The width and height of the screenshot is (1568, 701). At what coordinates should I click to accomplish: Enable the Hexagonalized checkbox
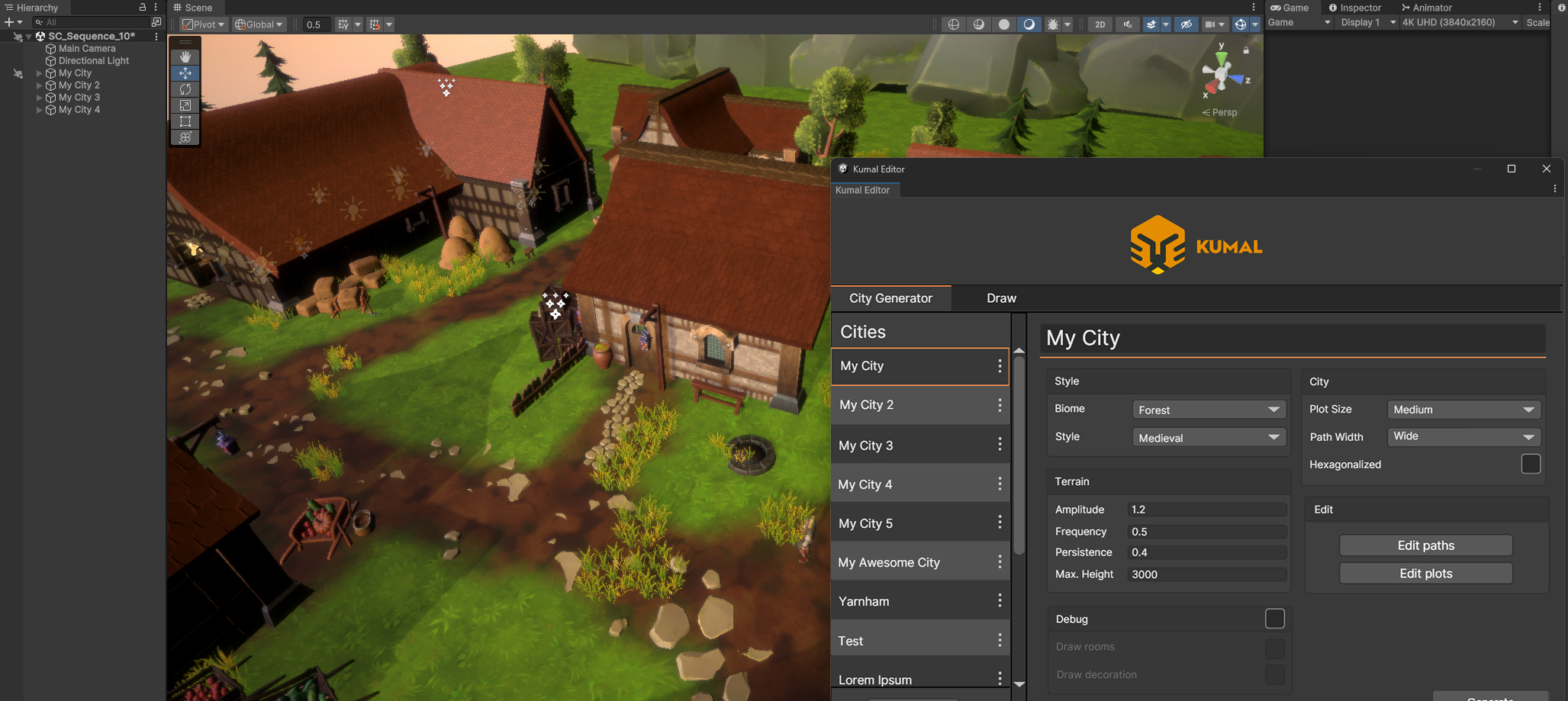click(x=1531, y=464)
